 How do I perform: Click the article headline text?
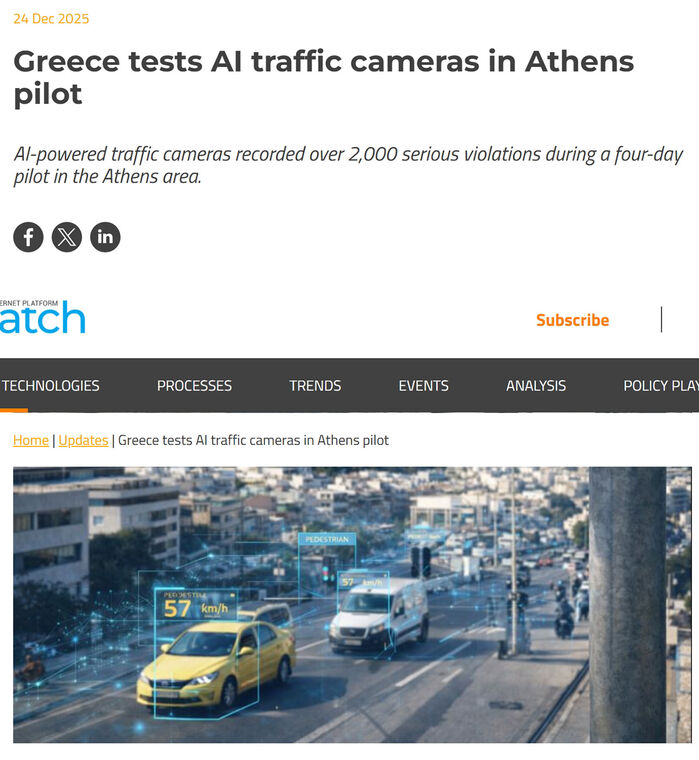(324, 77)
